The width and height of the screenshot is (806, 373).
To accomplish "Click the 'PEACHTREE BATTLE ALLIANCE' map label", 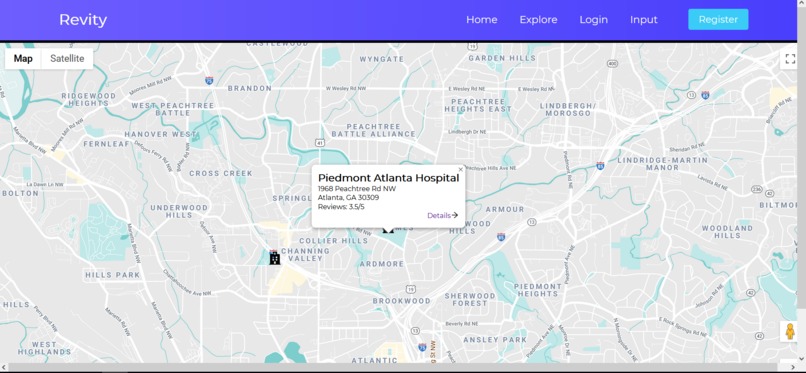I will 374,130.
